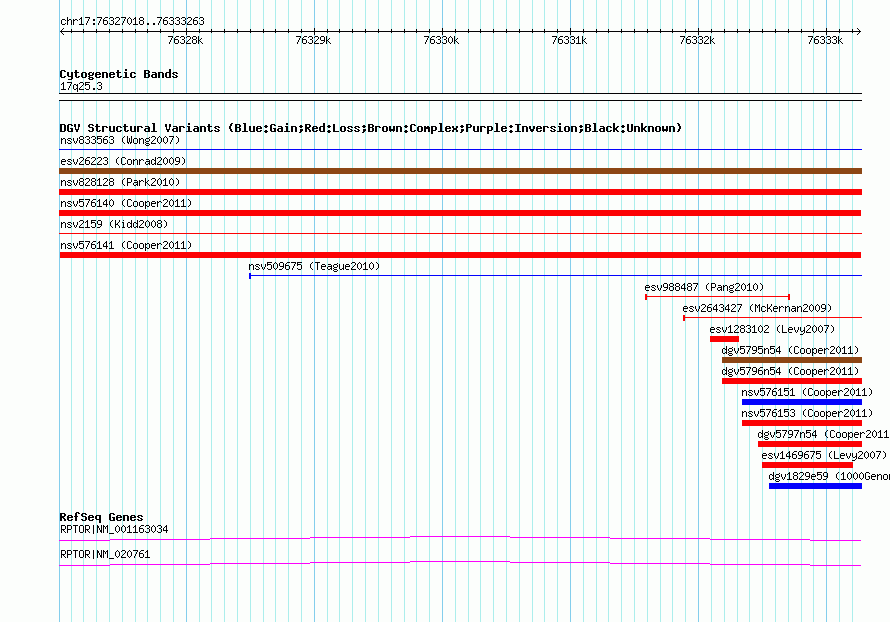Screen dimensions: 890x622
Task: Click the 76330k ruler tick label
Action: click(441, 40)
